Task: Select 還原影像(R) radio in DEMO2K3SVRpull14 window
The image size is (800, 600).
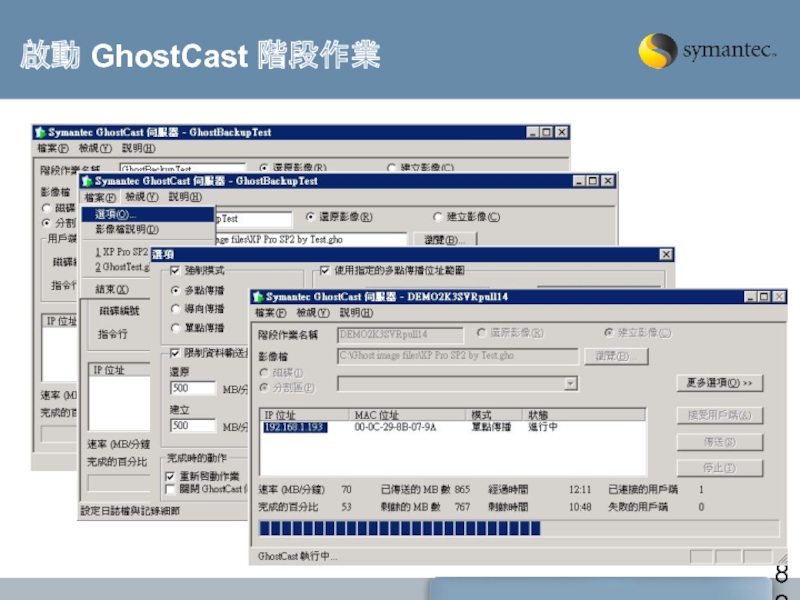Action: (x=481, y=333)
